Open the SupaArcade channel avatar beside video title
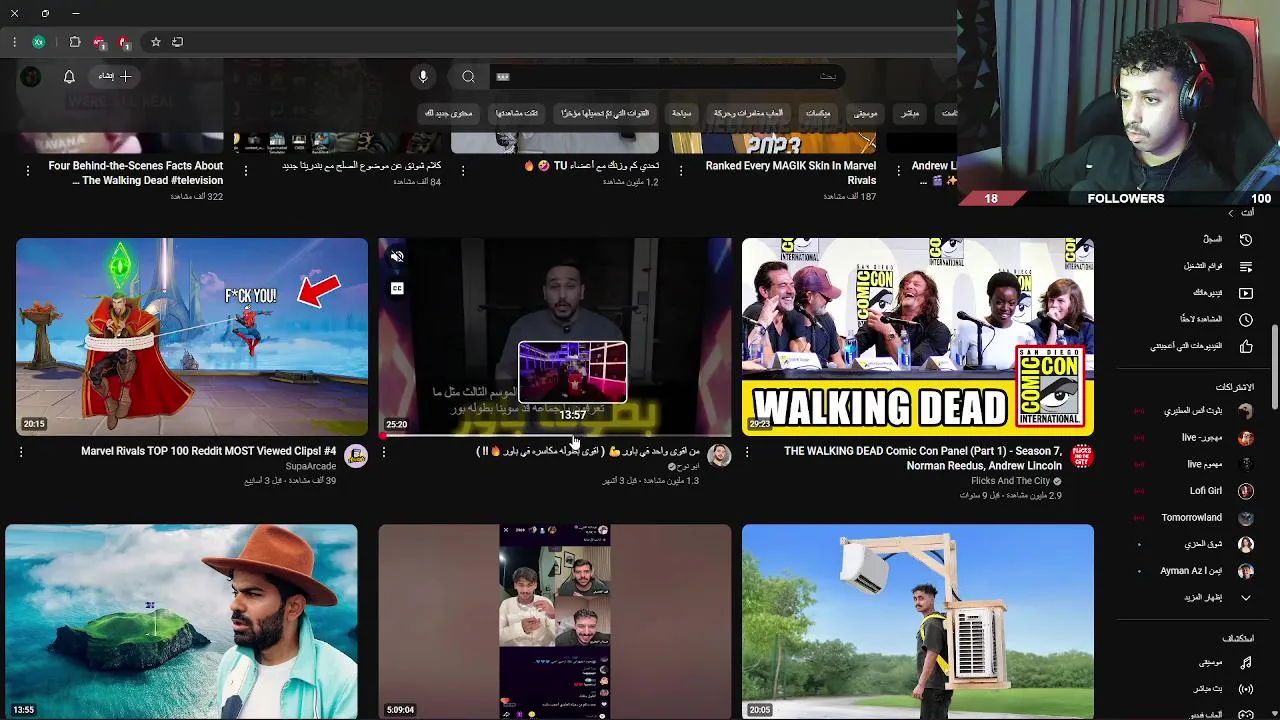Screen dimensions: 1280x720 [x=356, y=457]
